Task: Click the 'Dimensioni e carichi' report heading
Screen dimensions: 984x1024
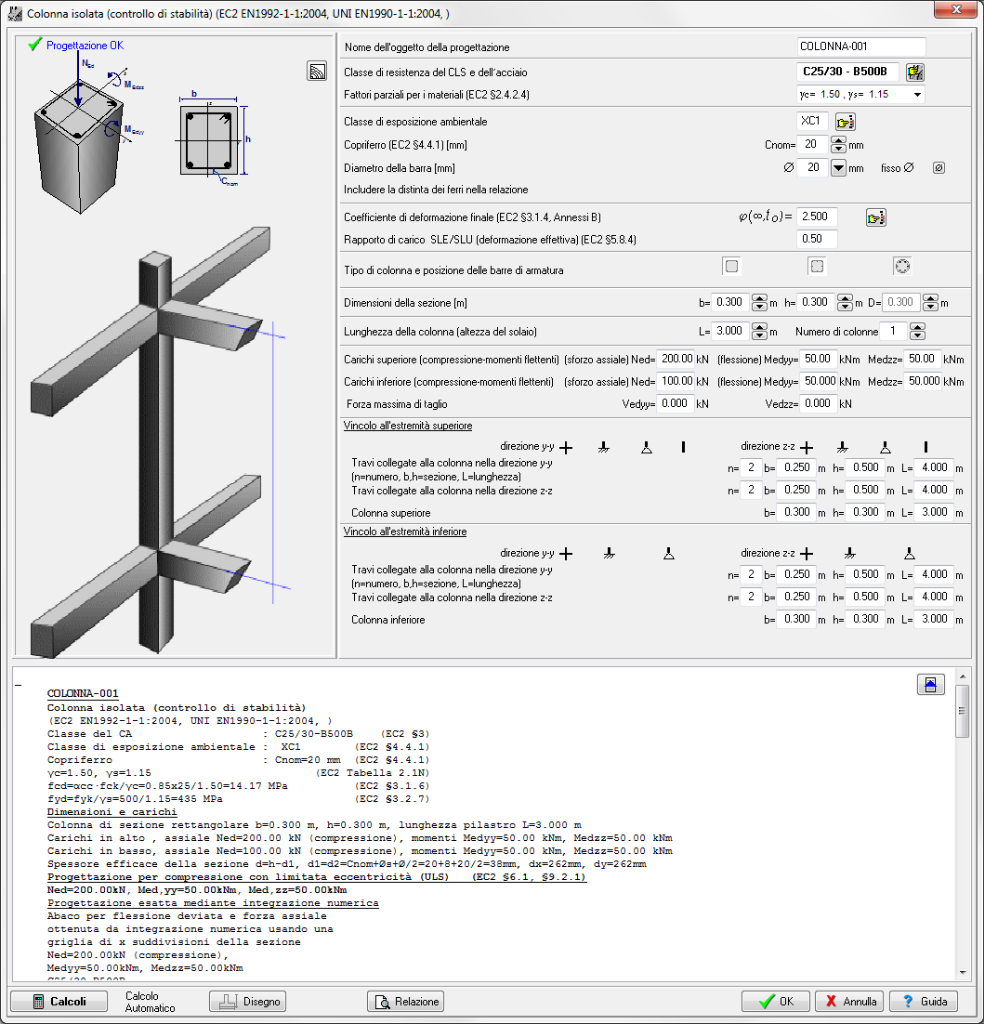Action: coord(112,812)
